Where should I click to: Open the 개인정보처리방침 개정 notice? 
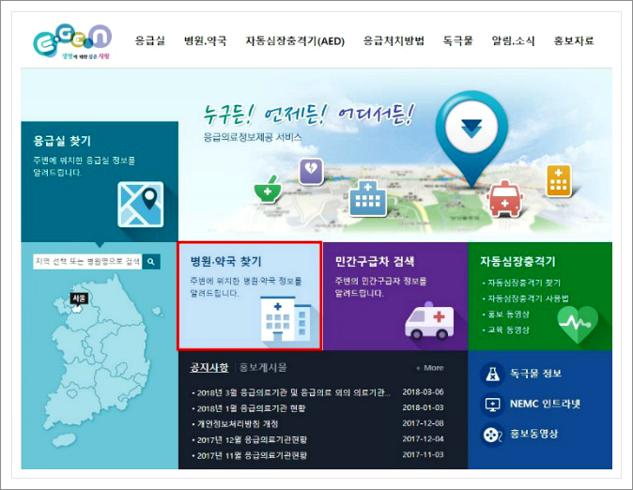point(237,424)
